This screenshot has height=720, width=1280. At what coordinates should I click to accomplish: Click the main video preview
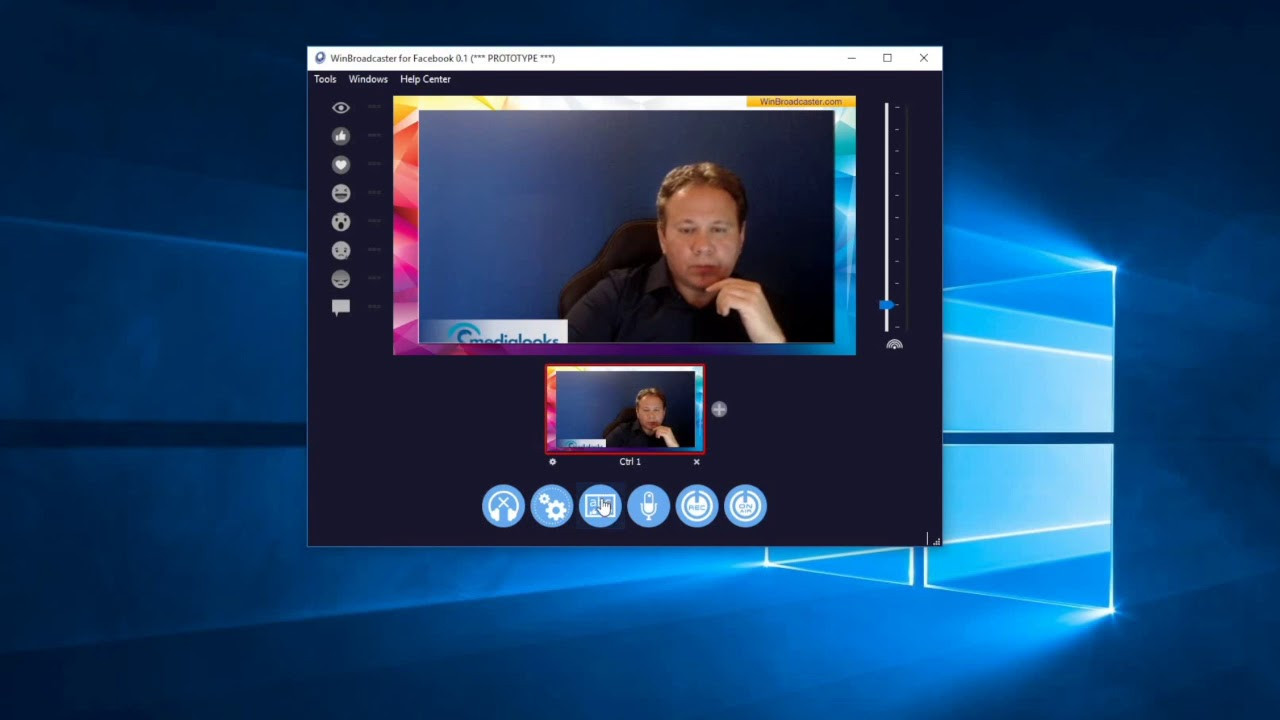[x=624, y=225]
